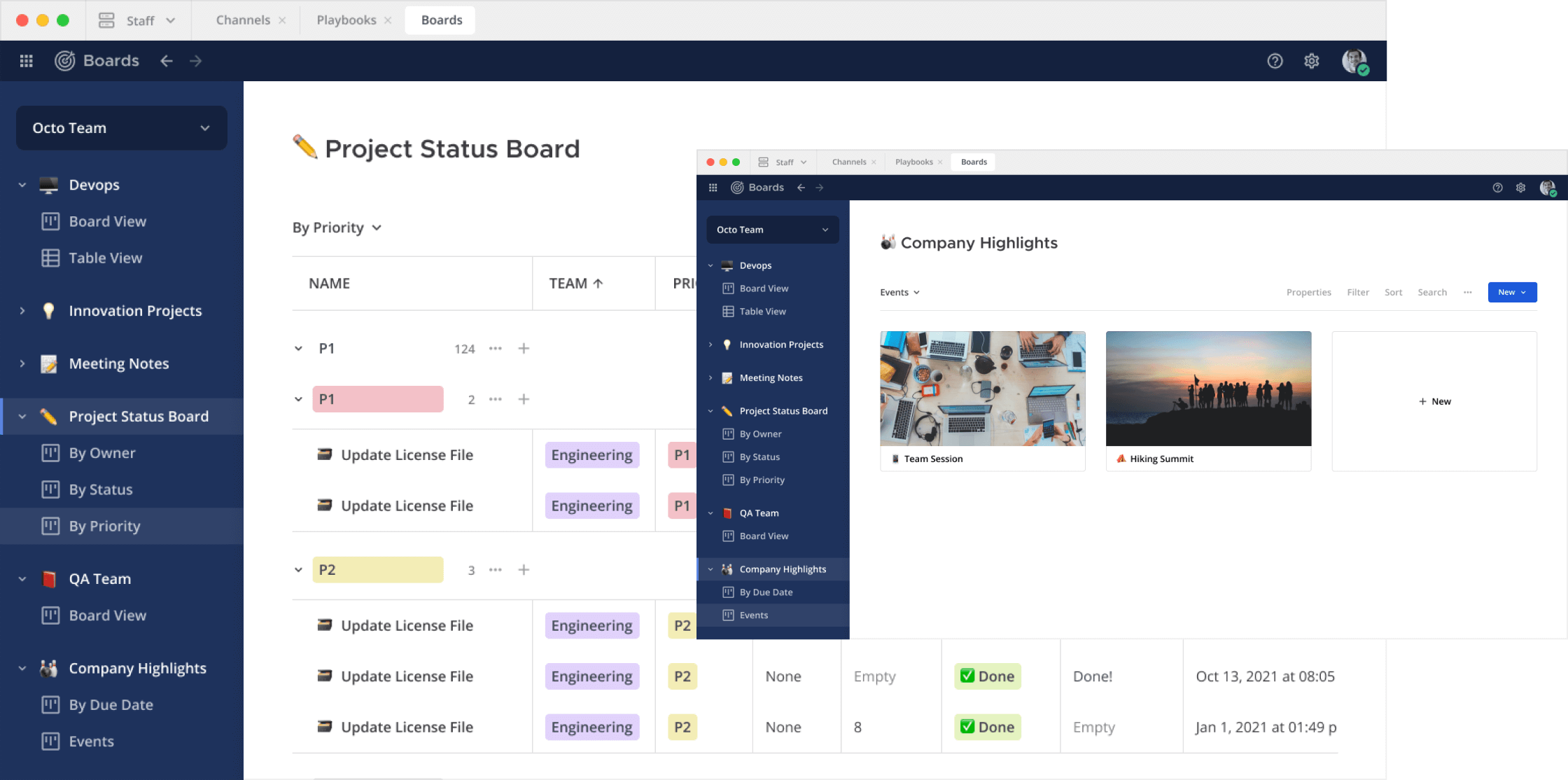Switch to the Channels tab
Screen dimensions: 1568x780
pos(243,20)
